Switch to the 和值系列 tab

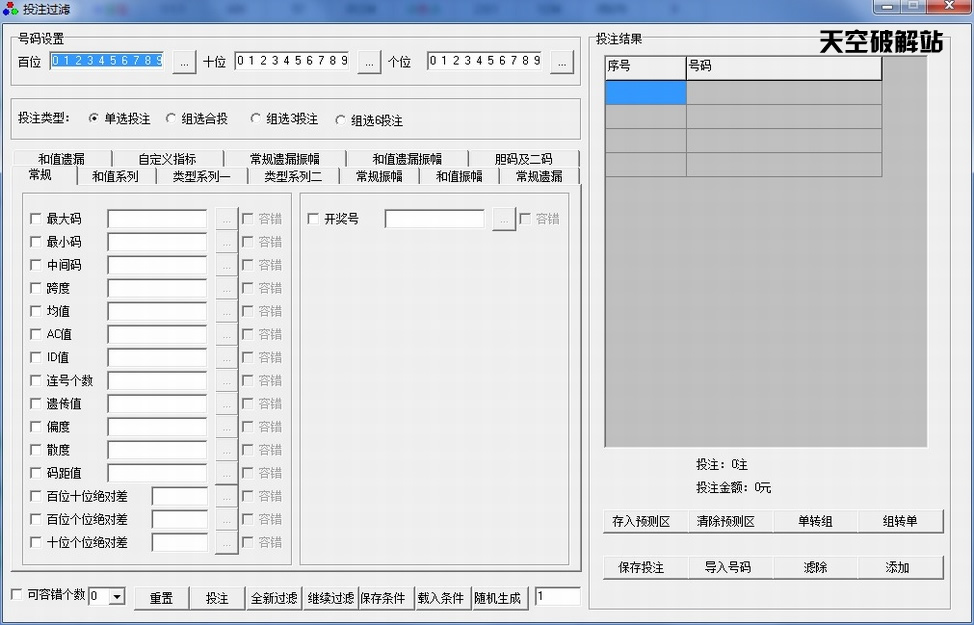[115, 176]
